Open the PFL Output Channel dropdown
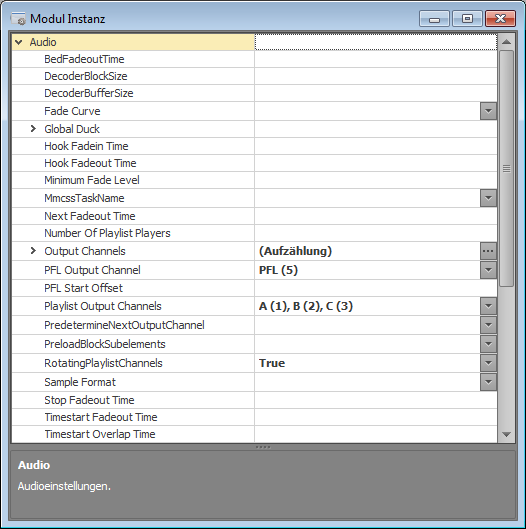Image resolution: width=526 pixels, height=529 pixels. (x=488, y=270)
